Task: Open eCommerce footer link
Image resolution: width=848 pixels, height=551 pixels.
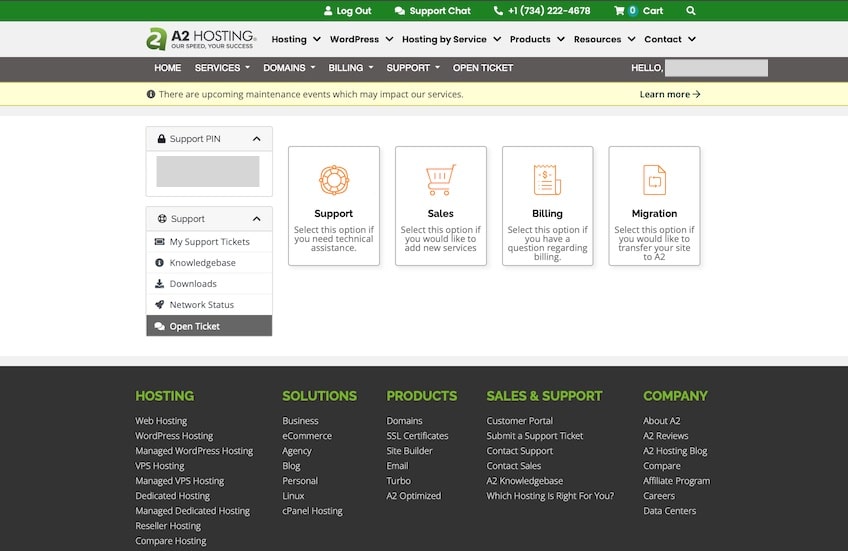Action: (x=307, y=435)
